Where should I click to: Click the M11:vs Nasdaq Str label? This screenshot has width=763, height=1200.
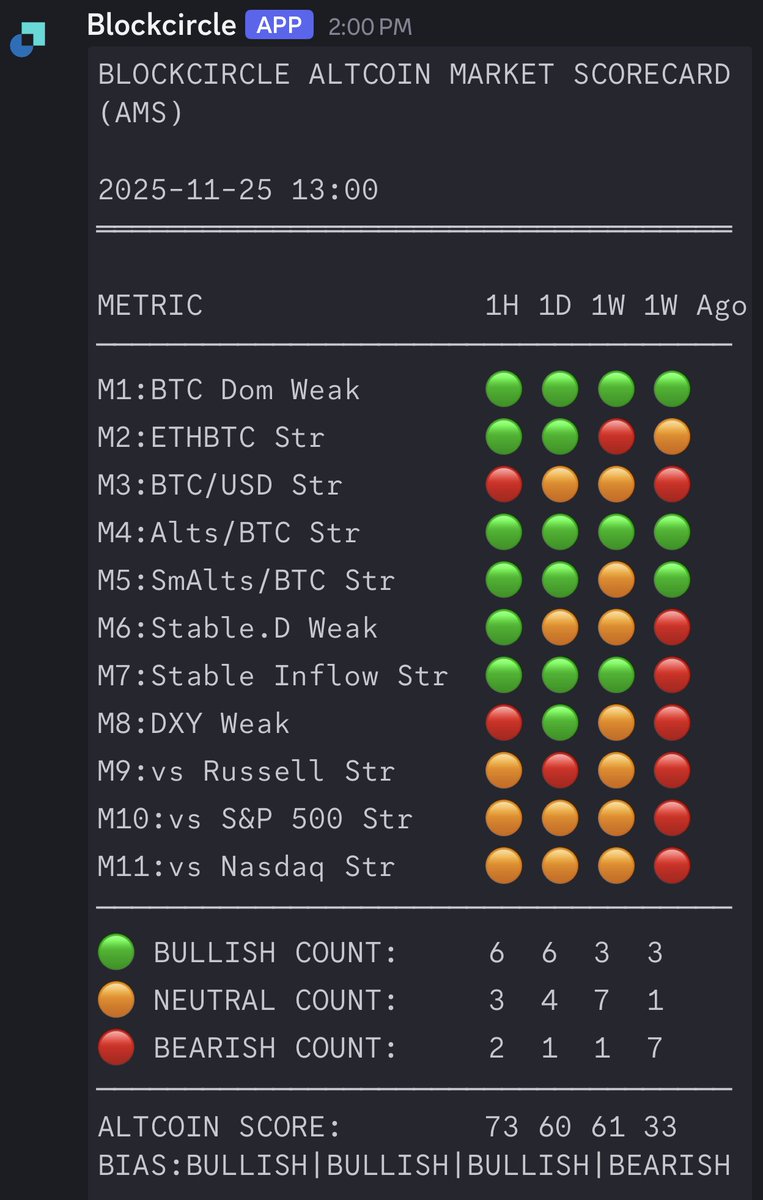point(246,868)
